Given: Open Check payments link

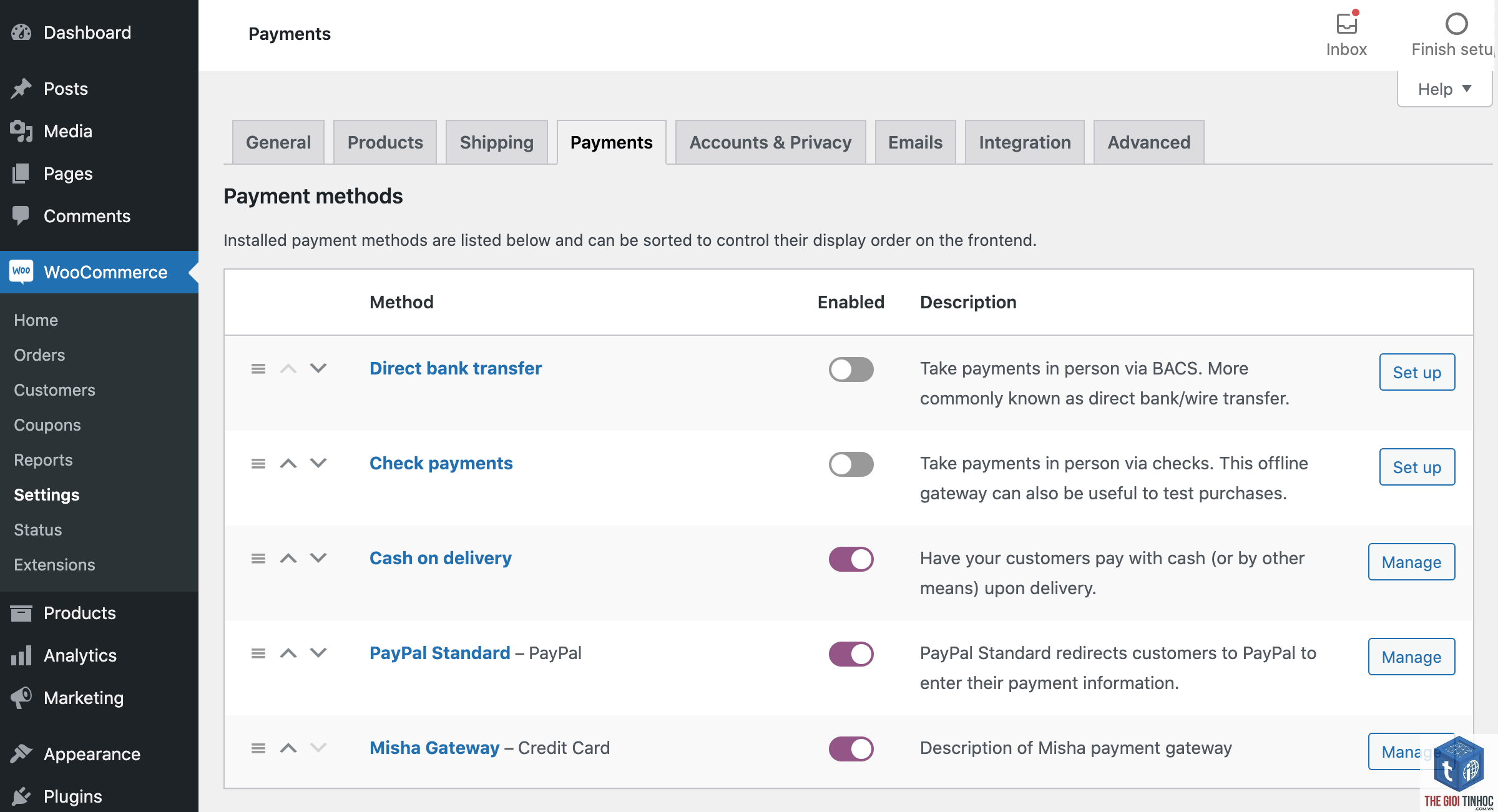Looking at the screenshot, I should click(x=441, y=463).
